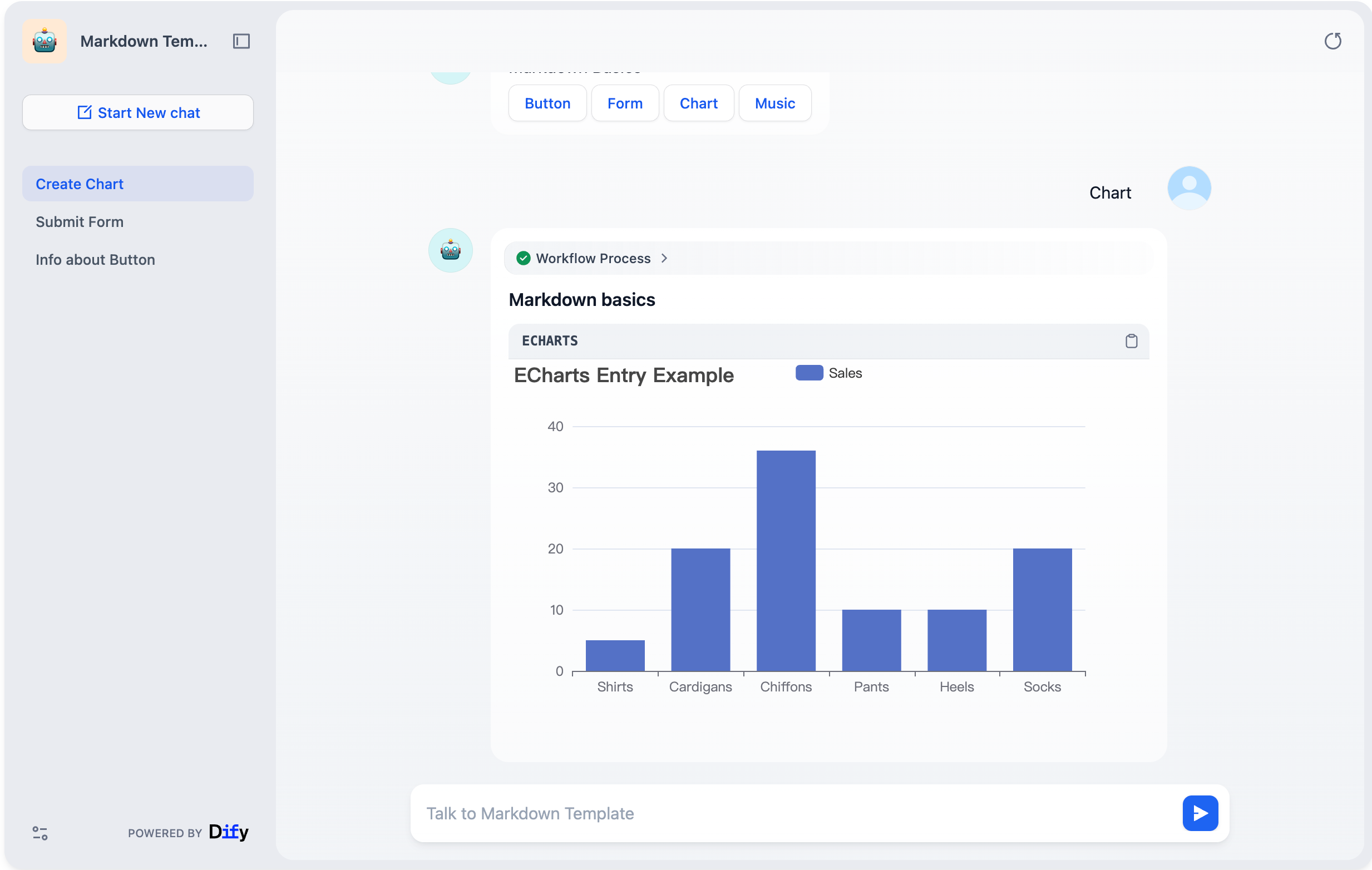
Task: Toggle the Sales legend series
Action: 828,373
